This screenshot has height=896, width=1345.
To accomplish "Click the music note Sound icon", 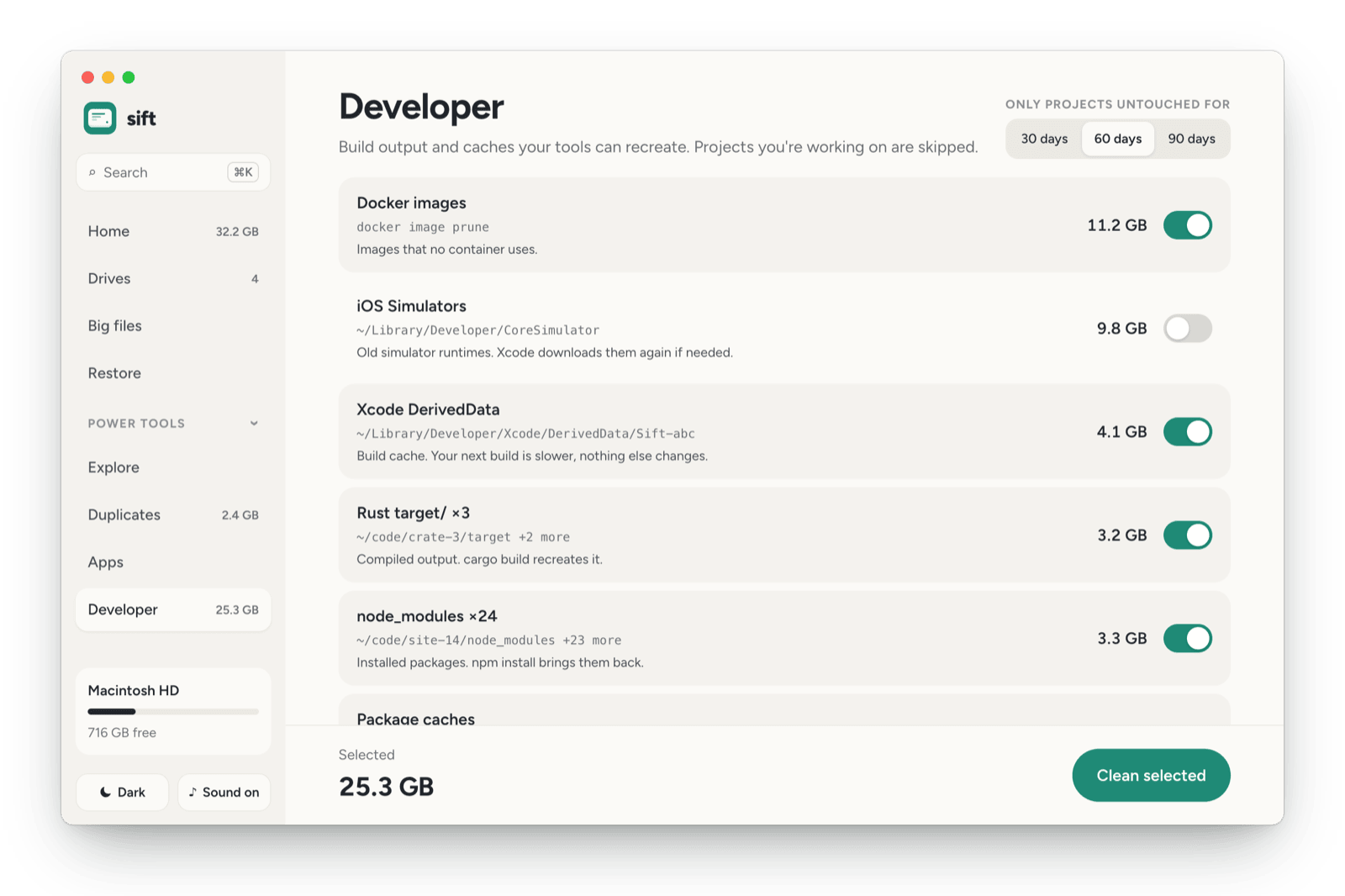I will tap(193, 793).
